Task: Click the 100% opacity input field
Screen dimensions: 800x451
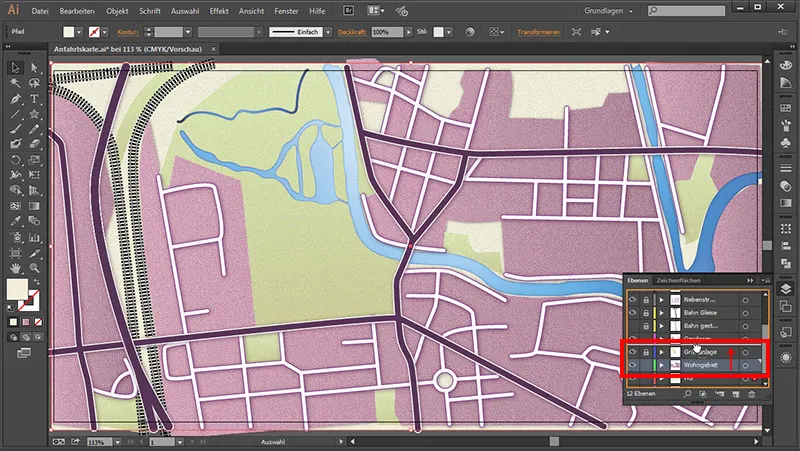Action: (x=388, y=32)
